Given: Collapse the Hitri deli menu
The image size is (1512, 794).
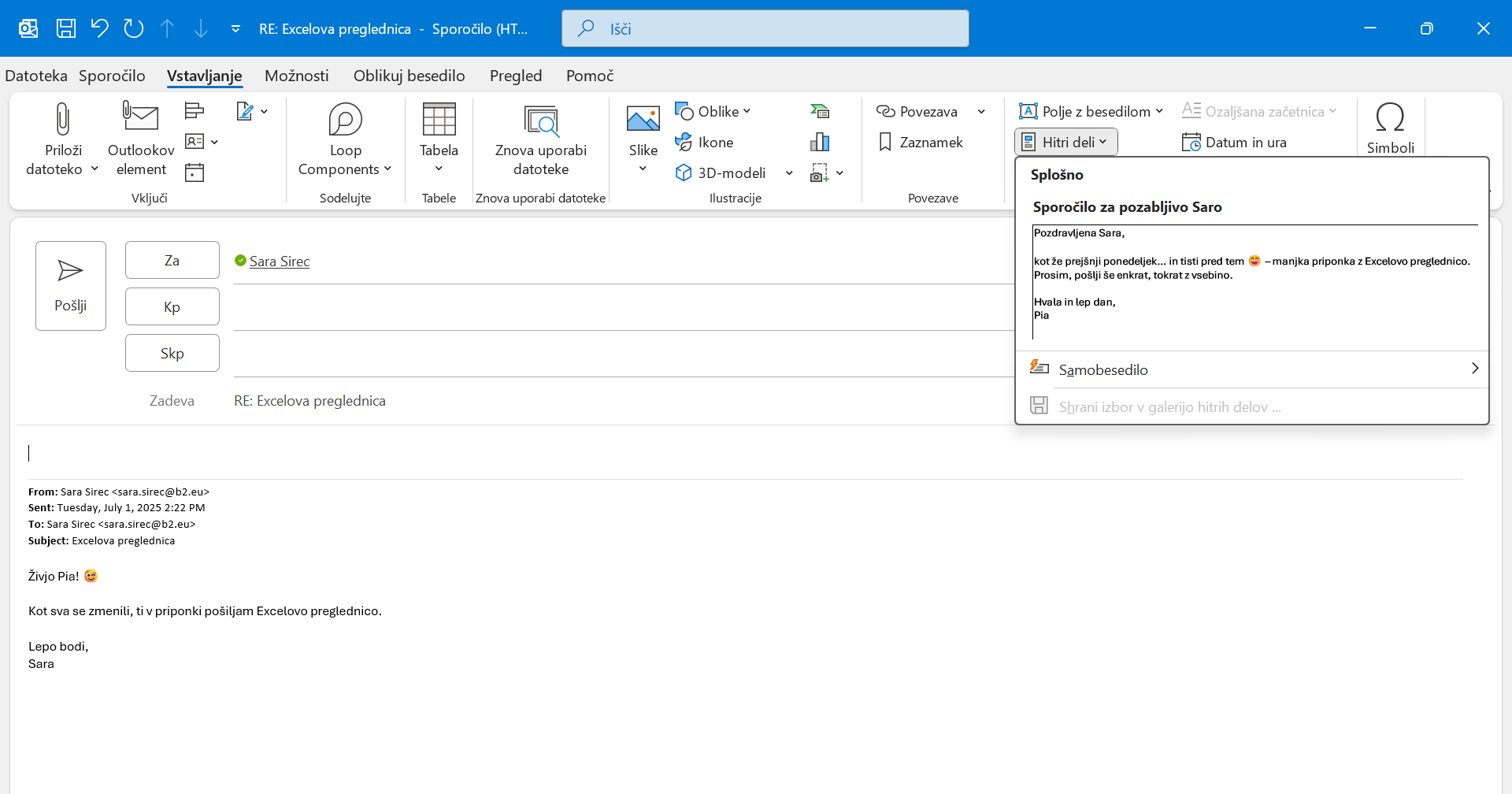Looking at the screenshot, I should [x=1065, y=142].
